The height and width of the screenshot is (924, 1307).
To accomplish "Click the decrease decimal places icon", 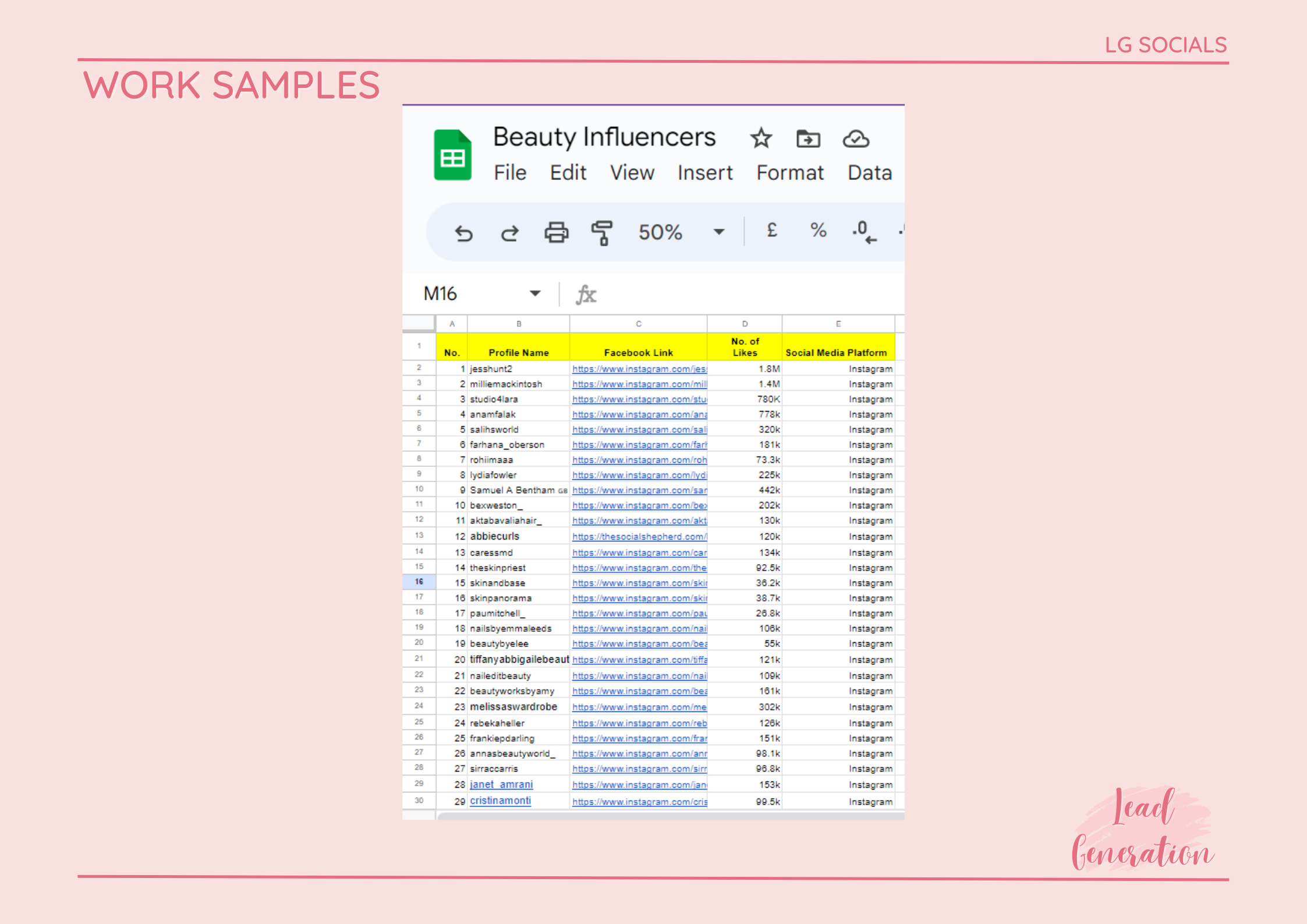I will [864, 232].
